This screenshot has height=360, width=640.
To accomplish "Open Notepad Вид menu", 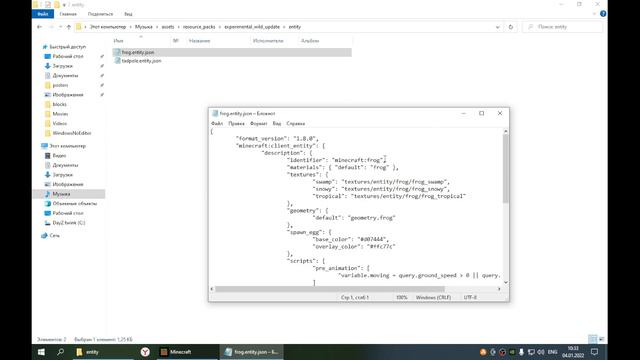I will (x=277, y=123).
